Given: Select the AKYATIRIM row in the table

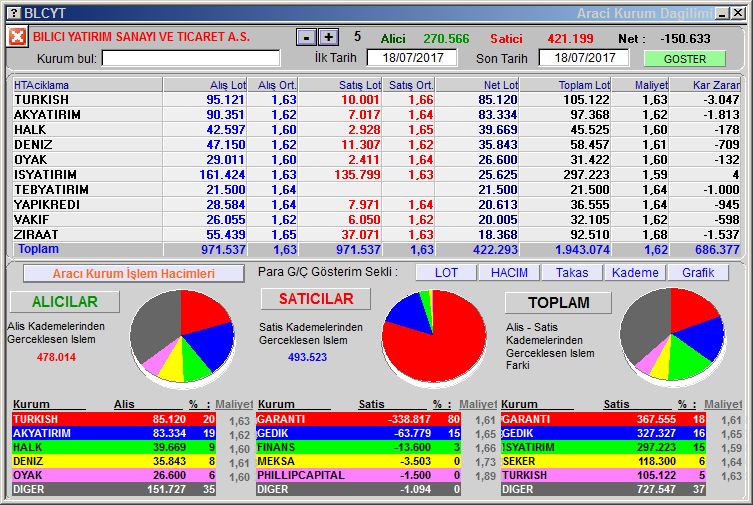Looking at the screenshot, I should click(x=376, y=115).
